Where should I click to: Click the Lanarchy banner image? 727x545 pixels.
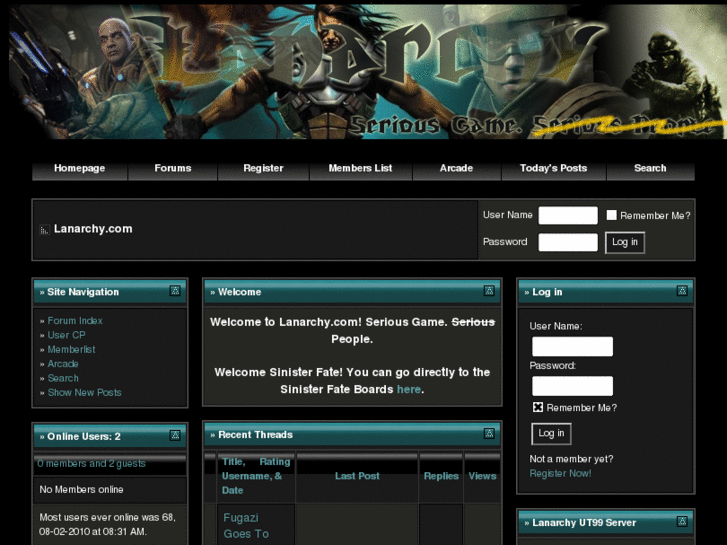pyautogui.click(x=368, y=72)
